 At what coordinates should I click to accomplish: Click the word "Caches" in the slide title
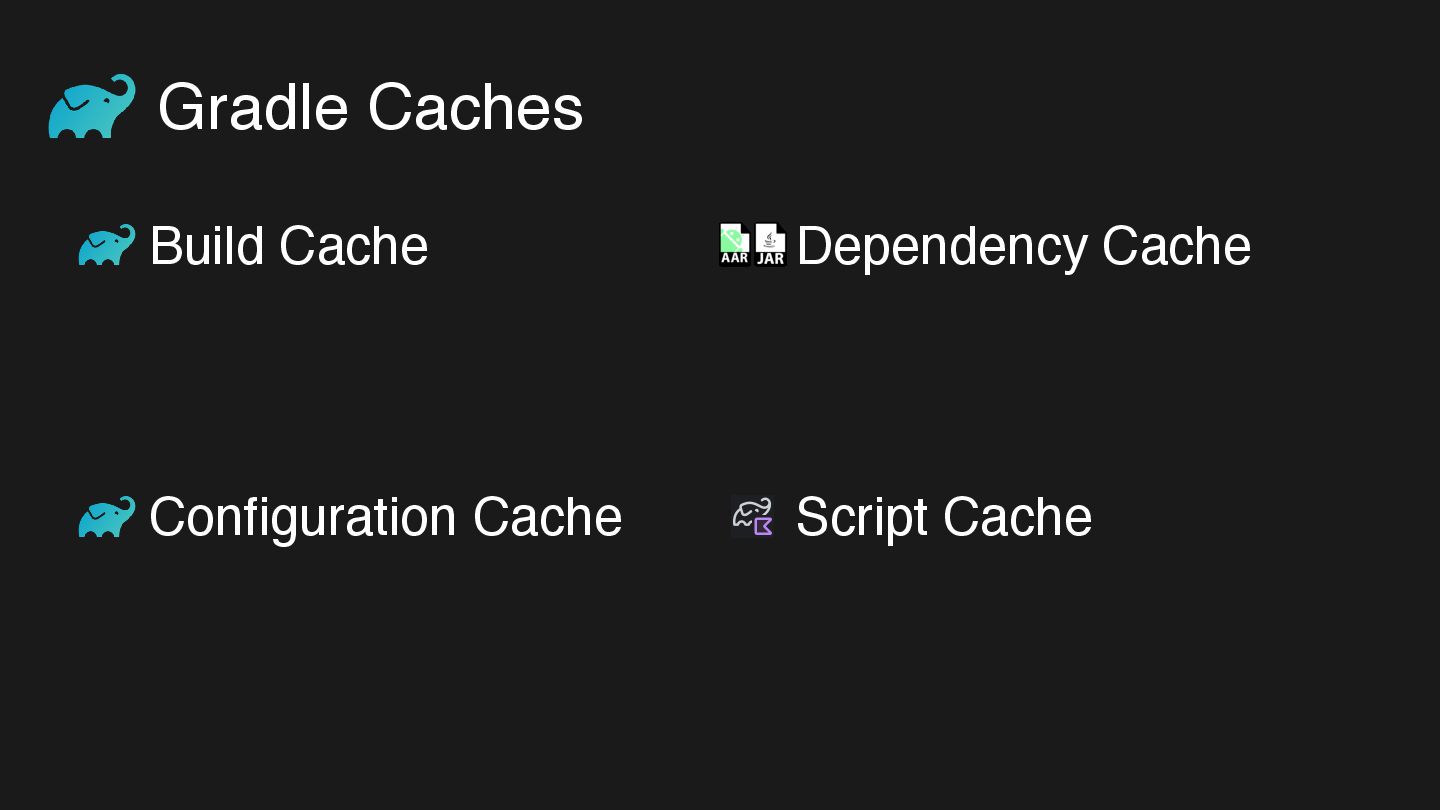pyautogui.click(x=476, y=107)
